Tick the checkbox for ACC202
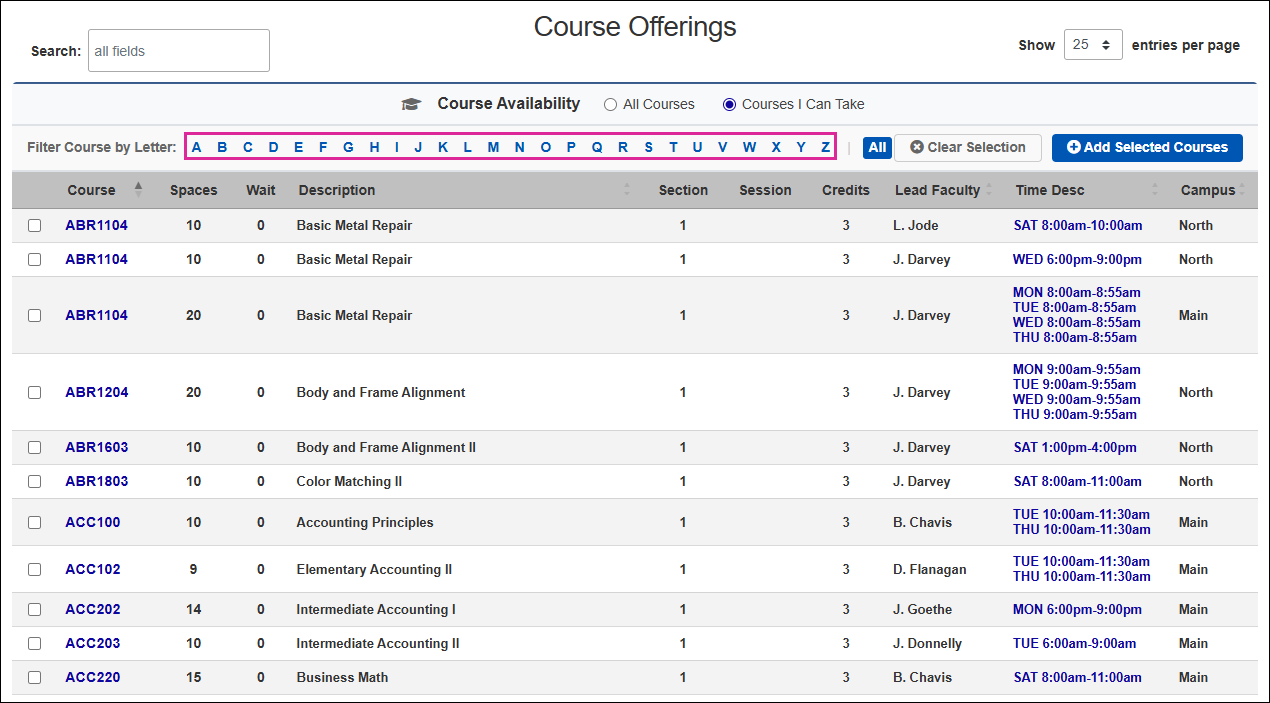This screenshot has height=703, width=1270. coord(35,610)
